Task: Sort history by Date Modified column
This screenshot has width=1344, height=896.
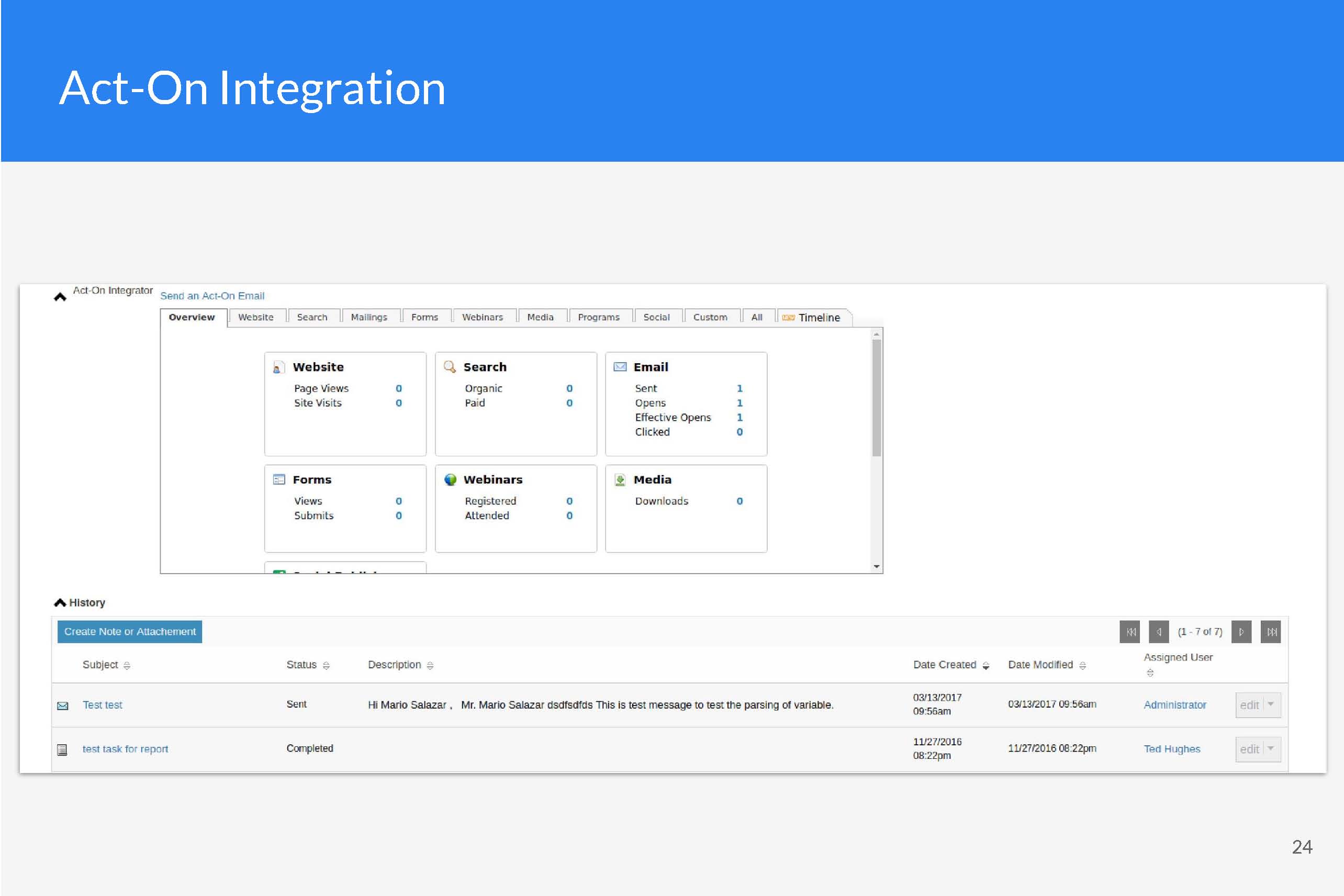Action: (1082, 665)
